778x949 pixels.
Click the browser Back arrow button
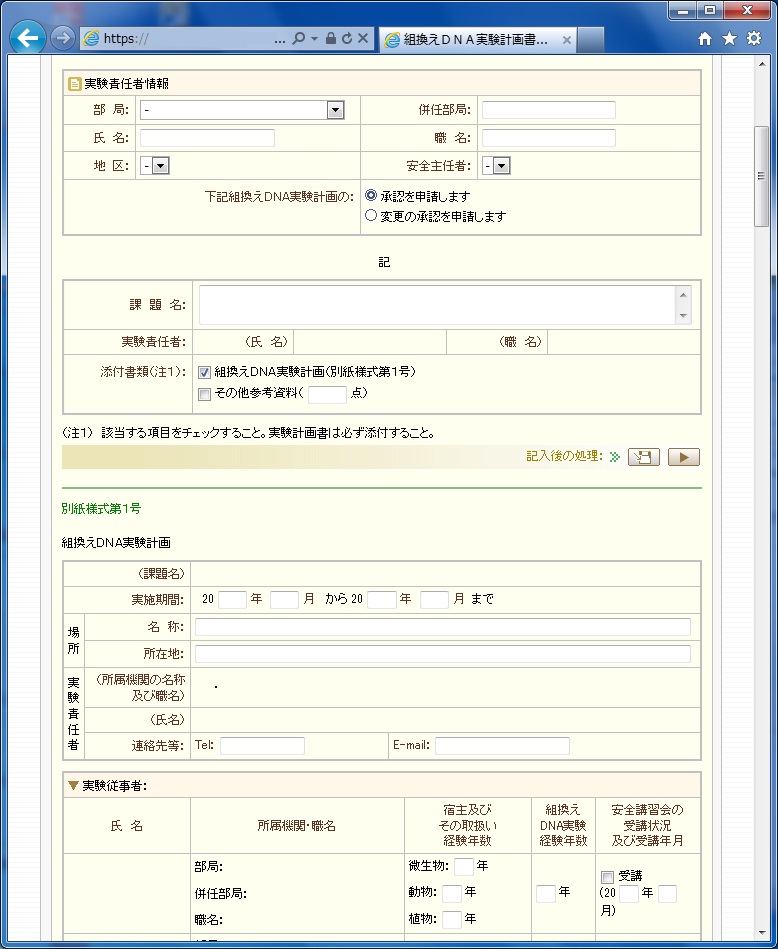pos(28,38)
